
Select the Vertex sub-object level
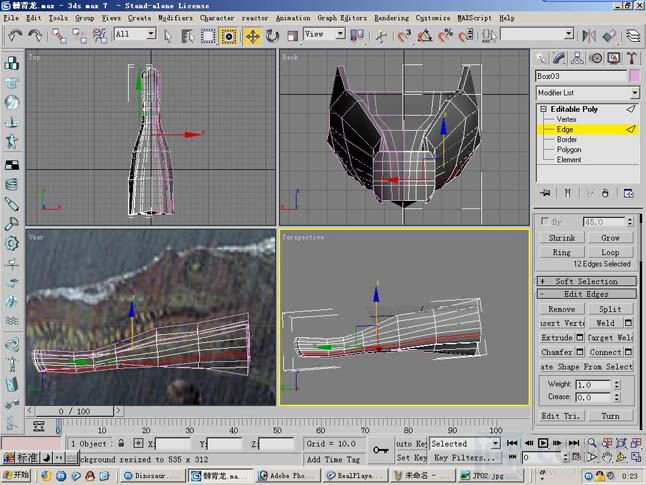(566, 119)
